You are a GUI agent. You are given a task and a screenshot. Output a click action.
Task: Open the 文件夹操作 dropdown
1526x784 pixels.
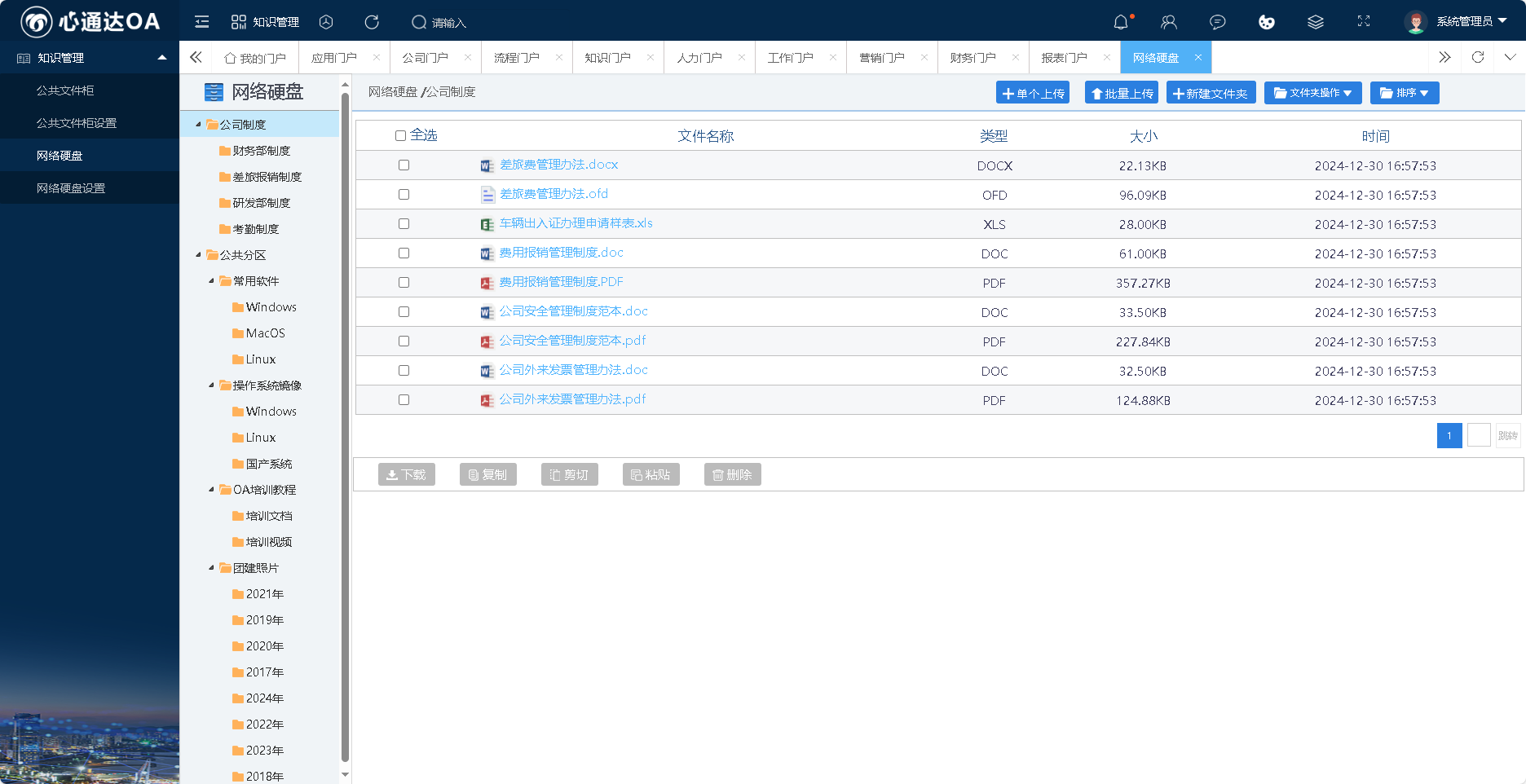click(1312, 93)
